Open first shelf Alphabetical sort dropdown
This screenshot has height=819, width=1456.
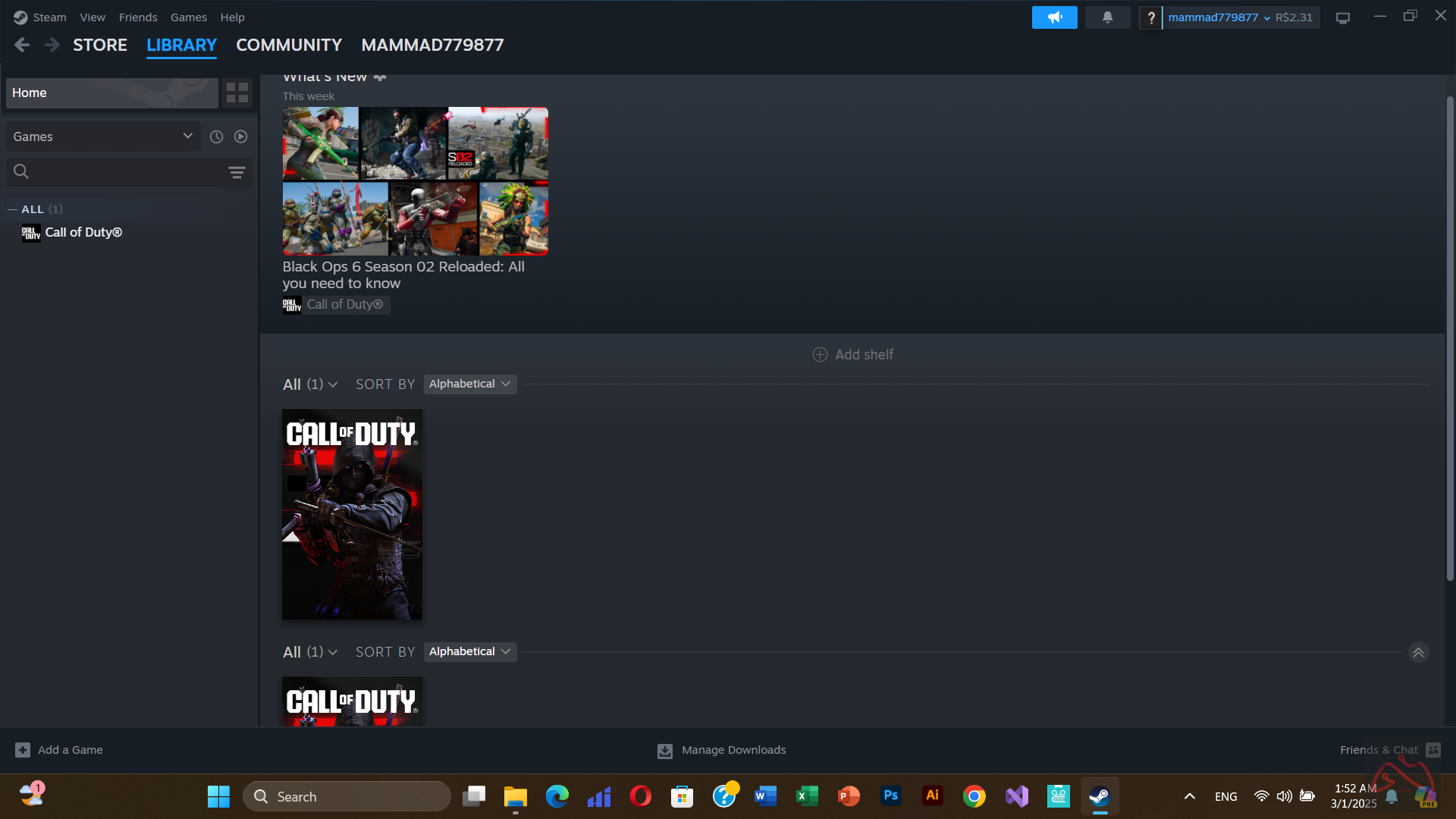[469, 384]
